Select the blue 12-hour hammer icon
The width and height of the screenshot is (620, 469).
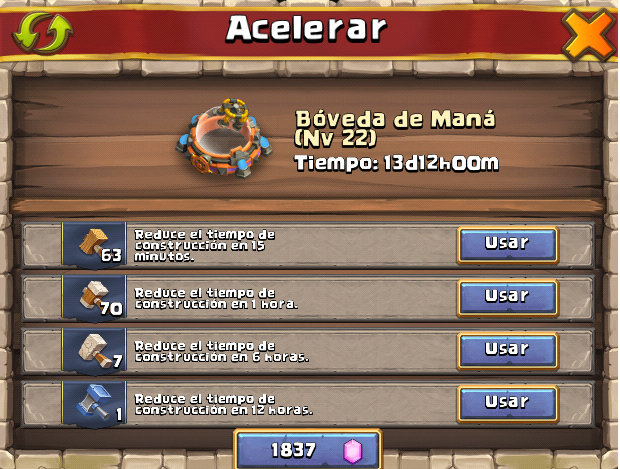coord(94,404)
